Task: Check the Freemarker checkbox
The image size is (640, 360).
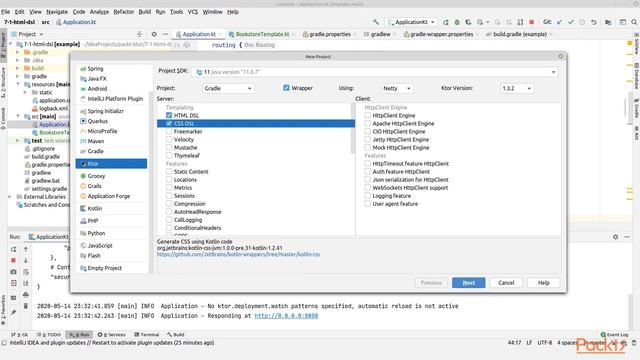Action: [x=169, y=131]
